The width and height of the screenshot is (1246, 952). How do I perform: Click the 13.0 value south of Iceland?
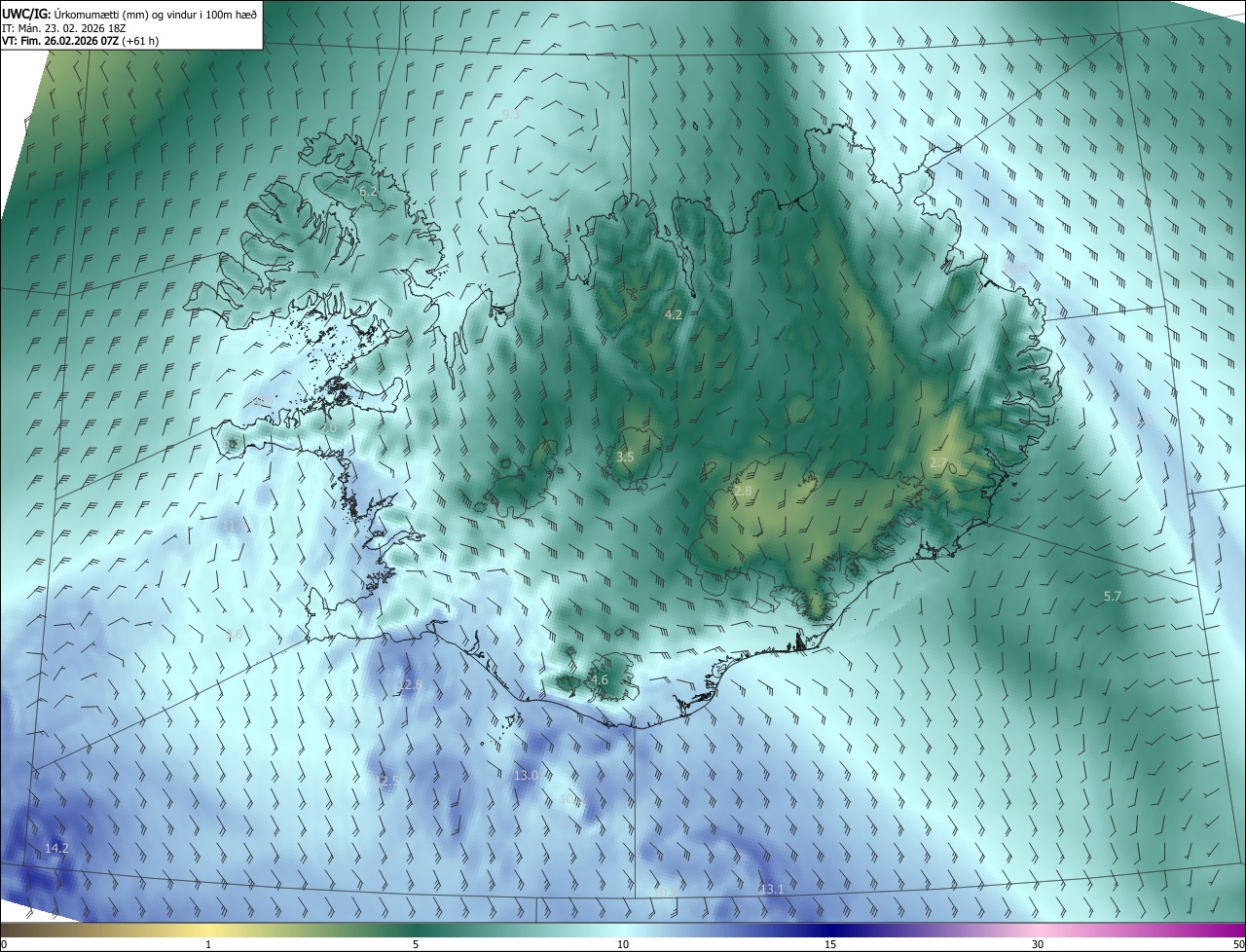[526, 775]
